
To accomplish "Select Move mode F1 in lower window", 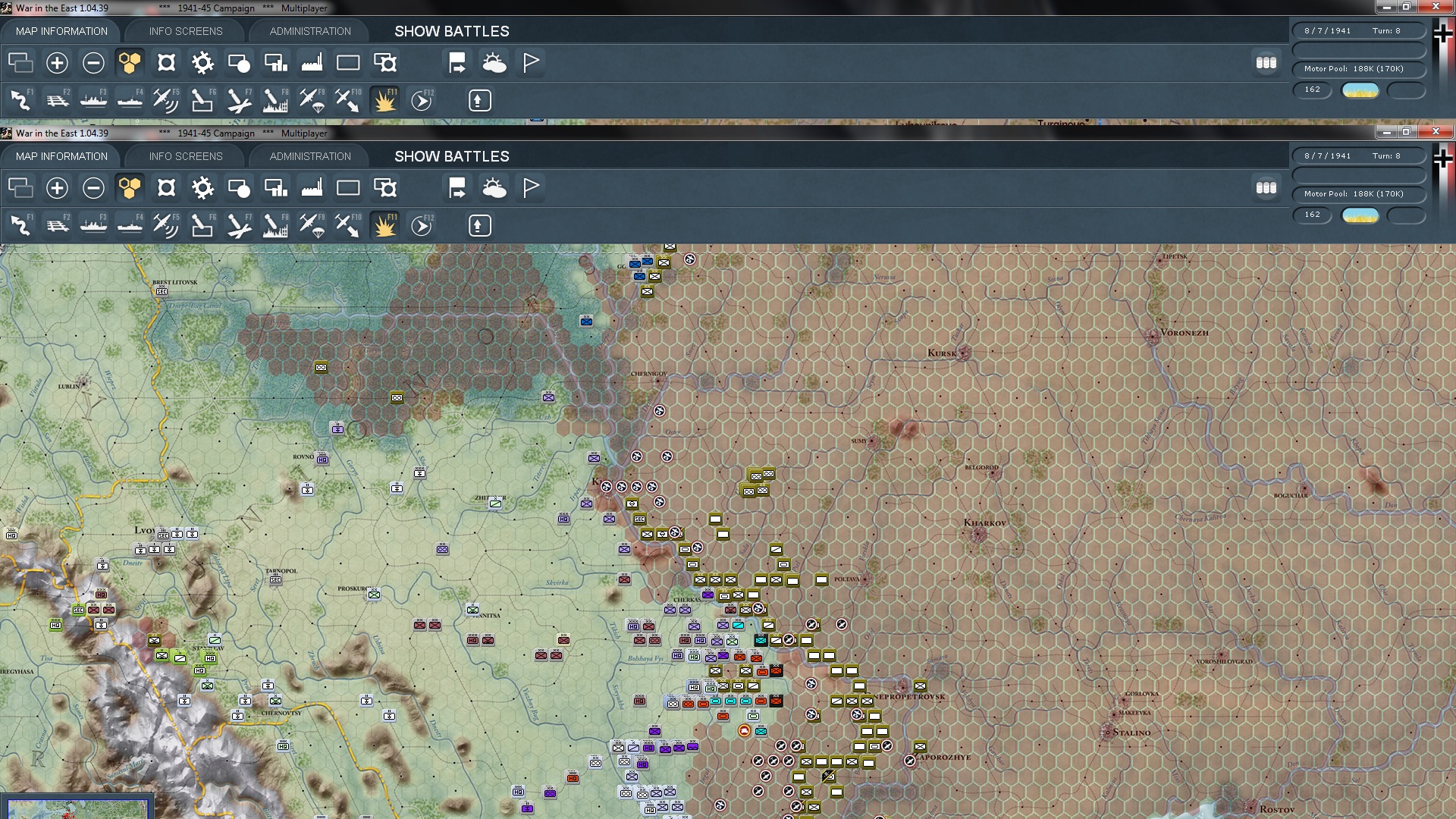I will tap(21, 226).
